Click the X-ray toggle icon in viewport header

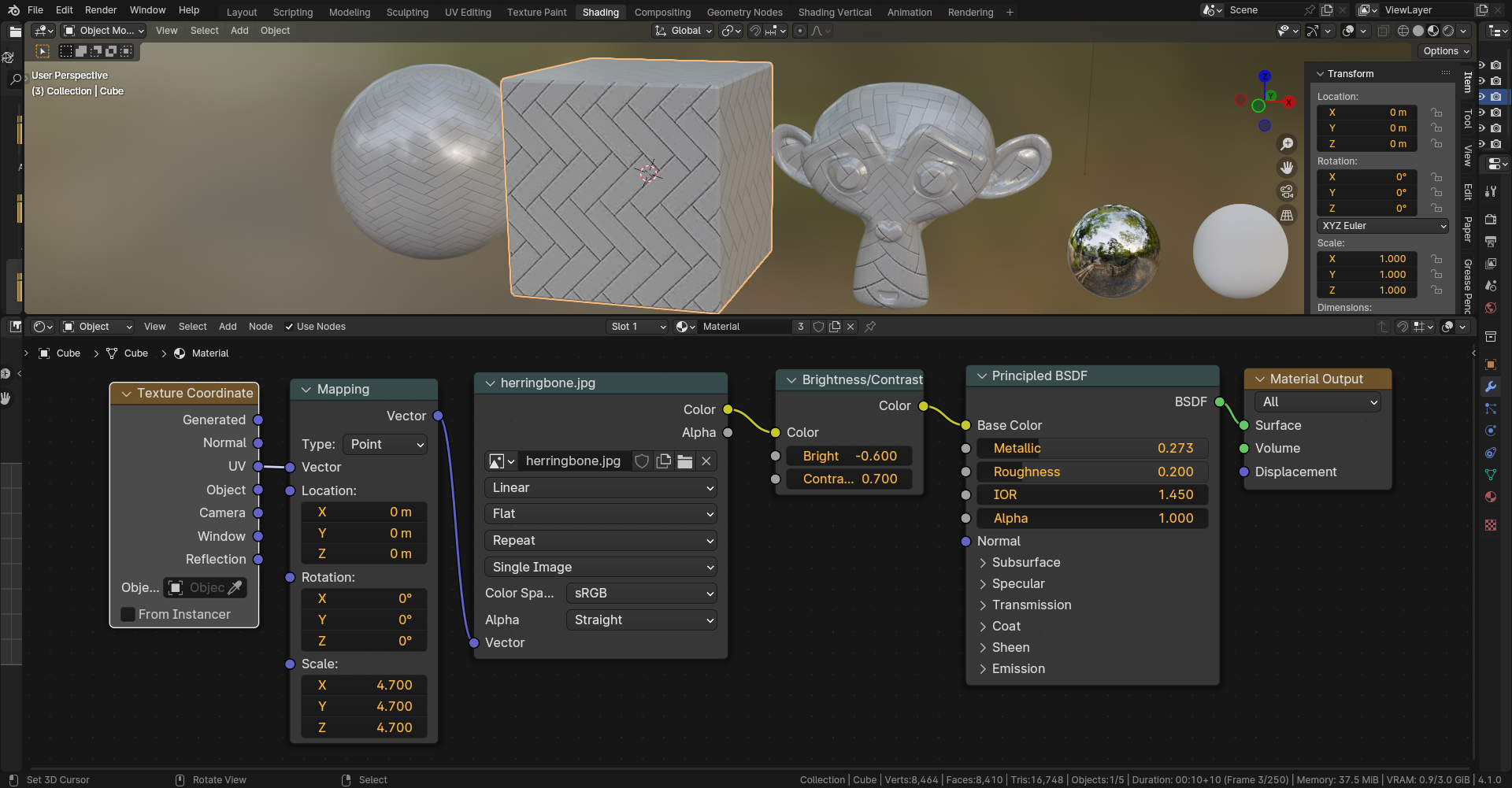tap(1383, 31)
